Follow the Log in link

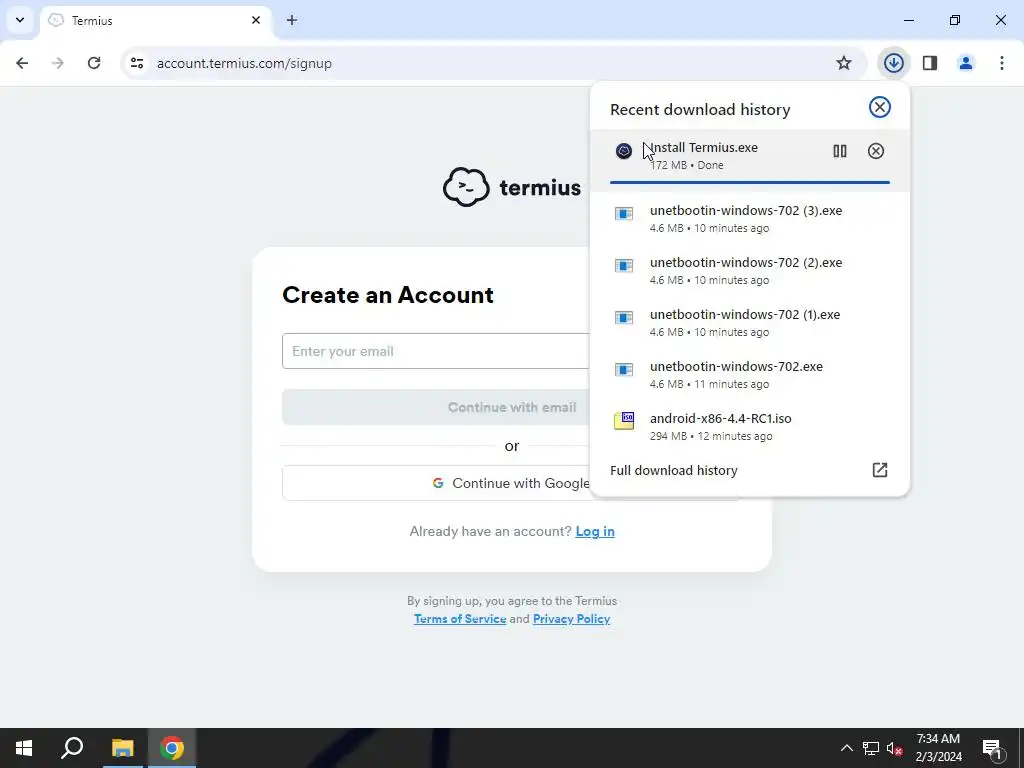(x=595, y=531)
